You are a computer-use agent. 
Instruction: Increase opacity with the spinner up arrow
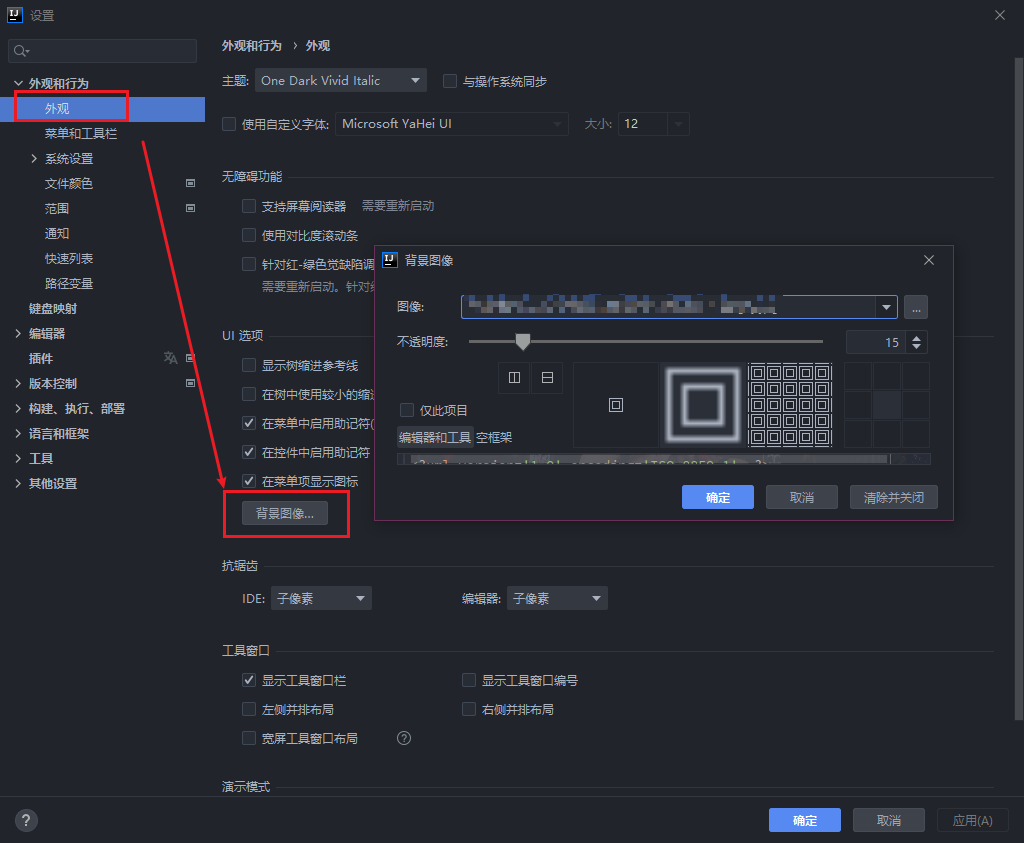[x=916, y=338]
